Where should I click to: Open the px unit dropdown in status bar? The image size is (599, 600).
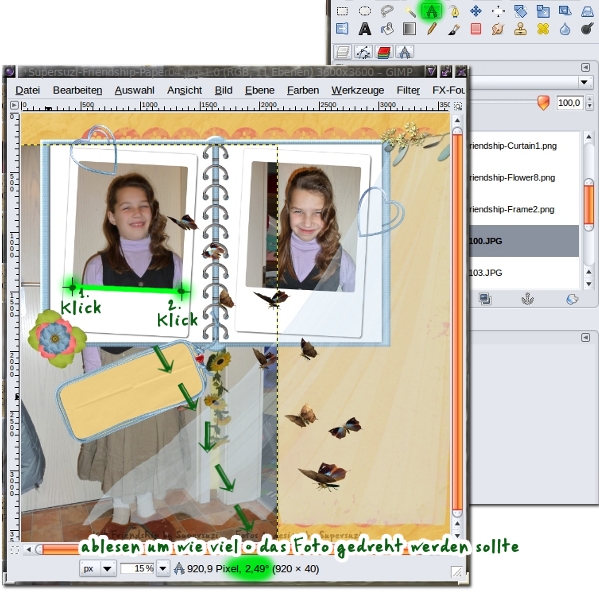pos(97,569)
